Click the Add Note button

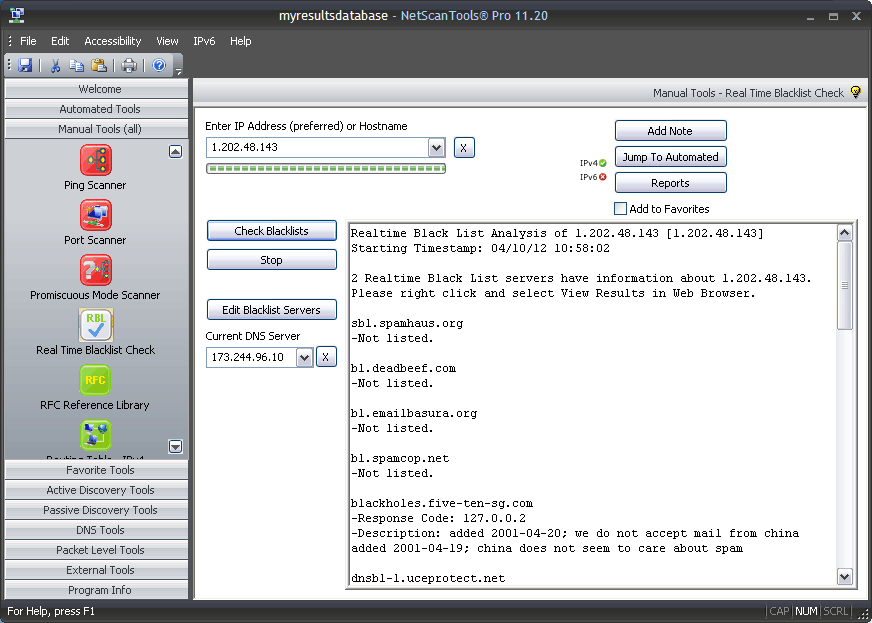(670, 131)
